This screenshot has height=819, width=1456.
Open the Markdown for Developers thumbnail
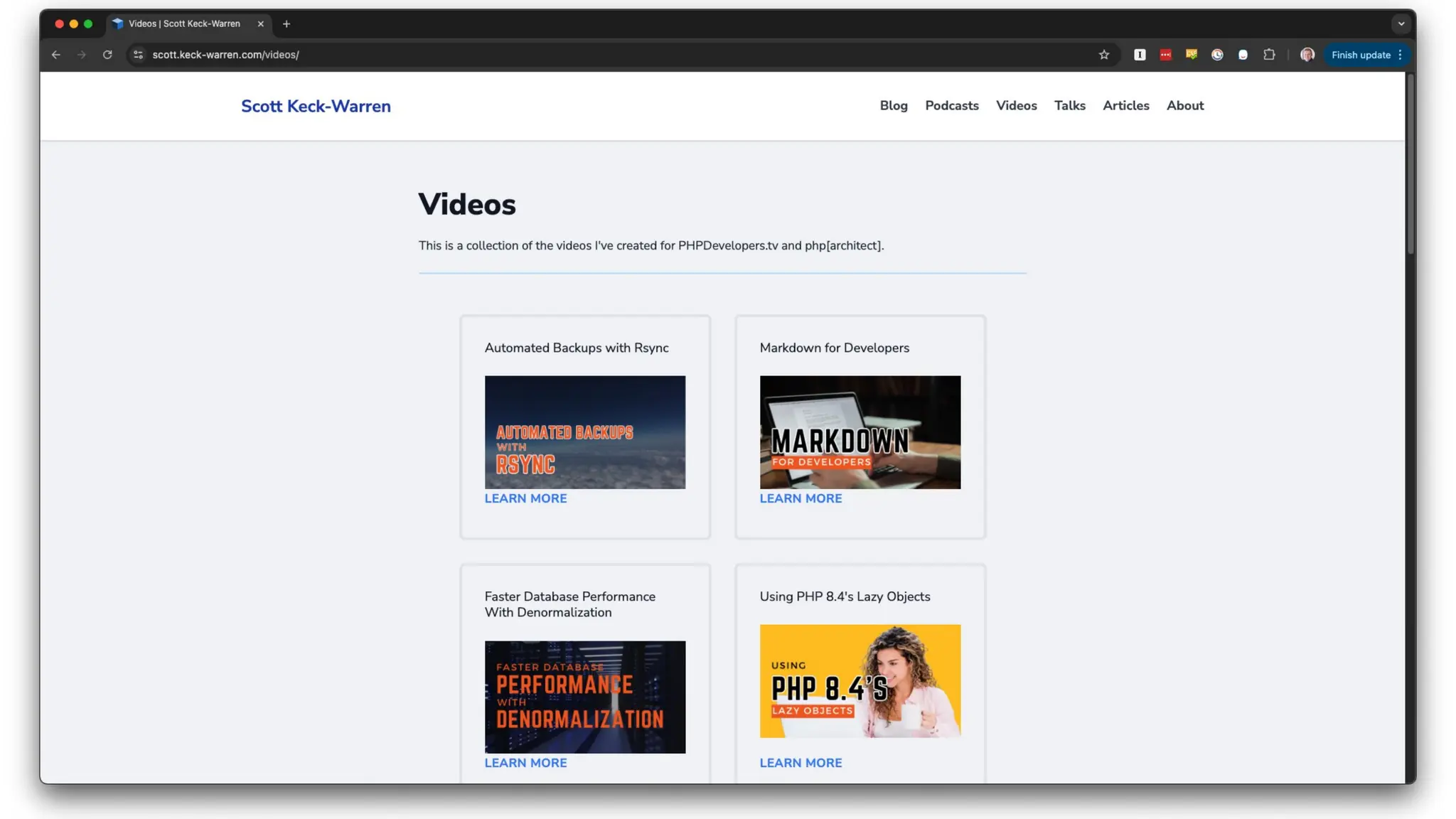pyautogui.click(x=860, y=432)
